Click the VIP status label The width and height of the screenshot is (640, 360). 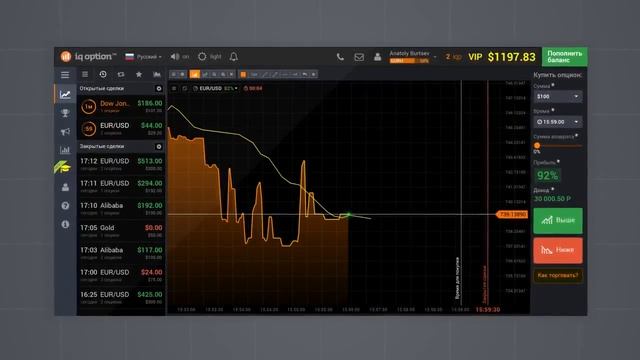tap(475, 57)
